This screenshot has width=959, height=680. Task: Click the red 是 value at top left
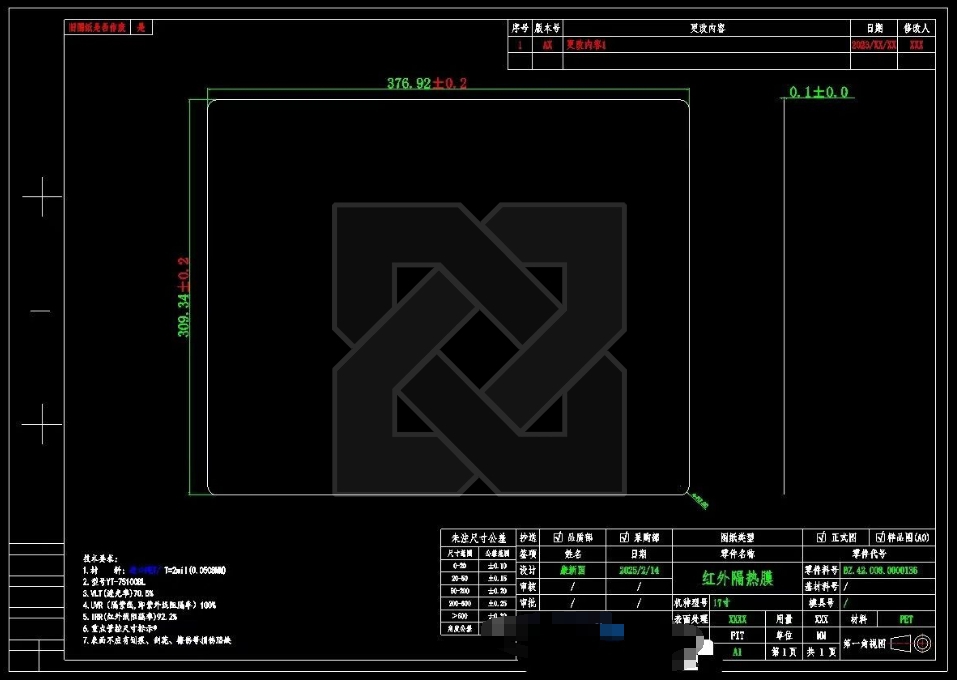click(x=141, y=27)
